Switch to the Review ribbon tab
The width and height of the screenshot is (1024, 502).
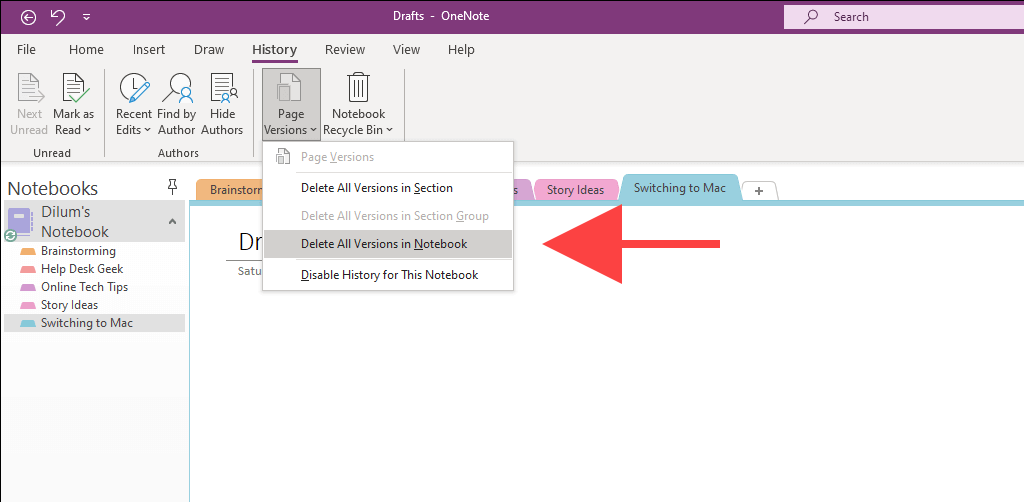[x=345, y=50]
